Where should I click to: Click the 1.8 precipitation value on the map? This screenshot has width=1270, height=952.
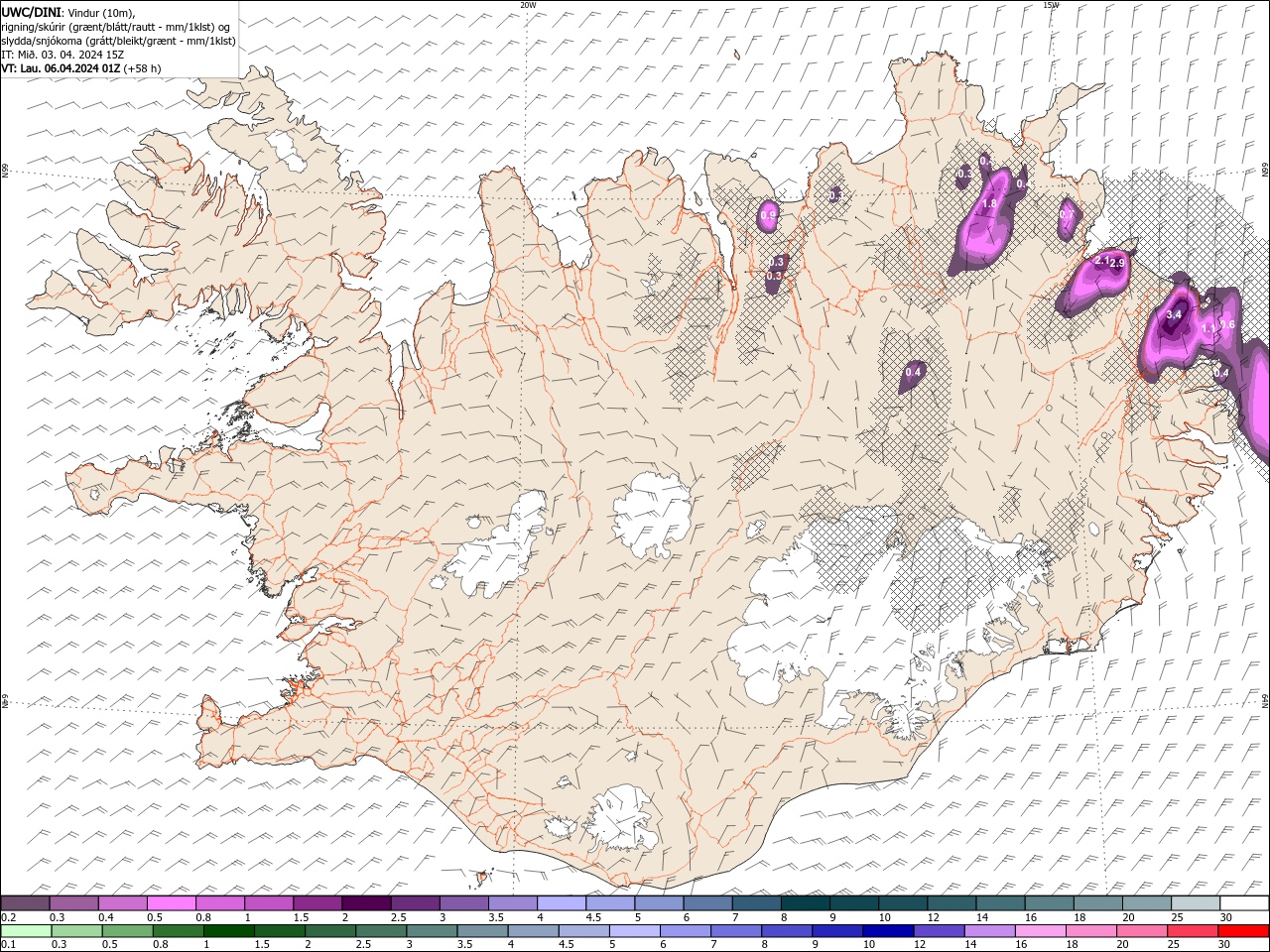click(x=989, y=203)
